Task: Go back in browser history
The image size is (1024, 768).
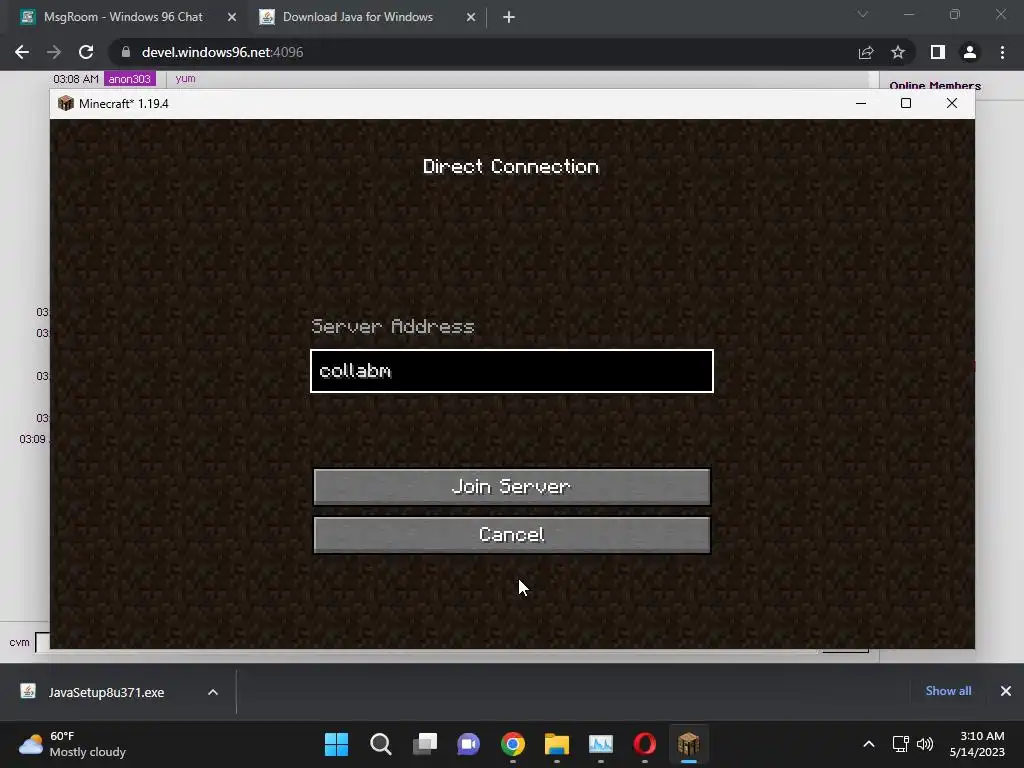Action: (x=22, y=52)
